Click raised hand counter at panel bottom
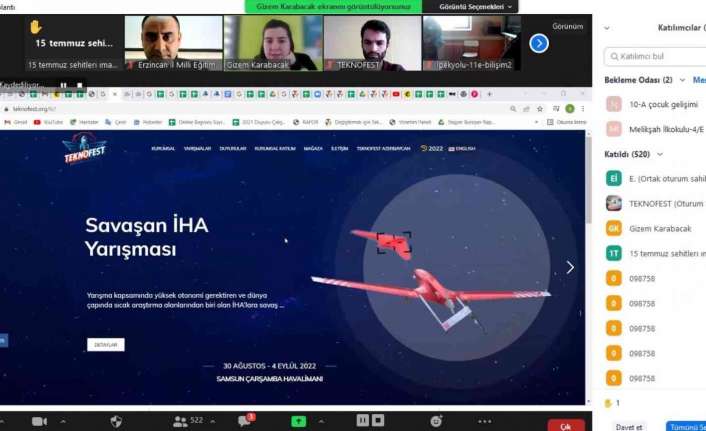Screen dimensions: 706x431 [612, 403]
